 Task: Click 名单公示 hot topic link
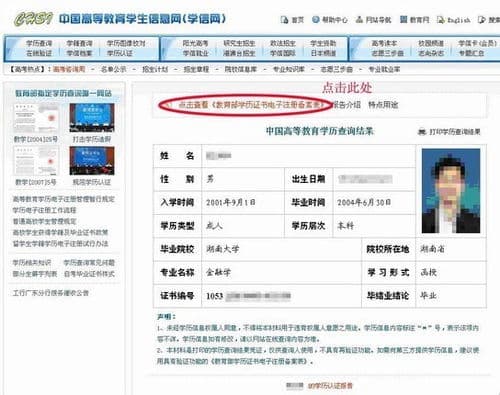113,69
